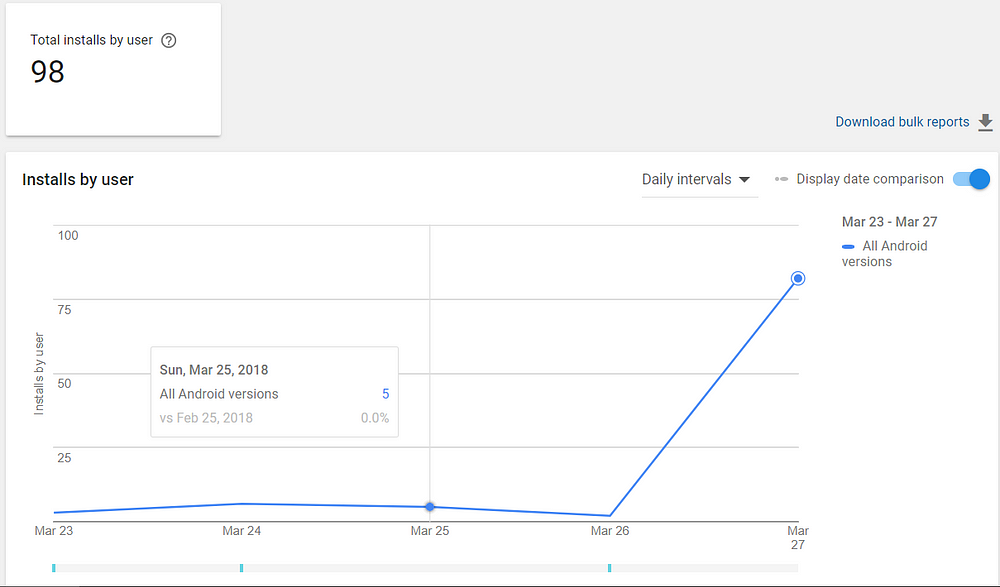Click the gray date comparison line icon
The image size is (1000, 587).
[x=781, y=180]
